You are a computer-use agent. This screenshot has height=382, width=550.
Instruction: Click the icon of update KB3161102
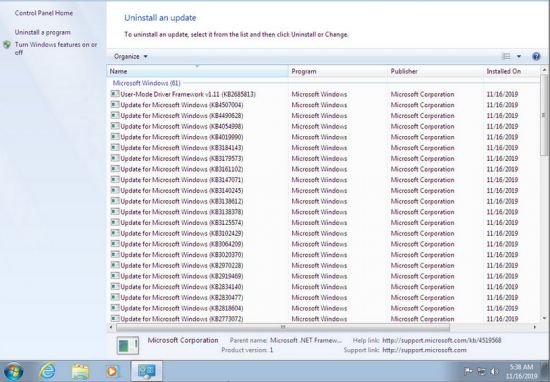(x=115, y=169)
